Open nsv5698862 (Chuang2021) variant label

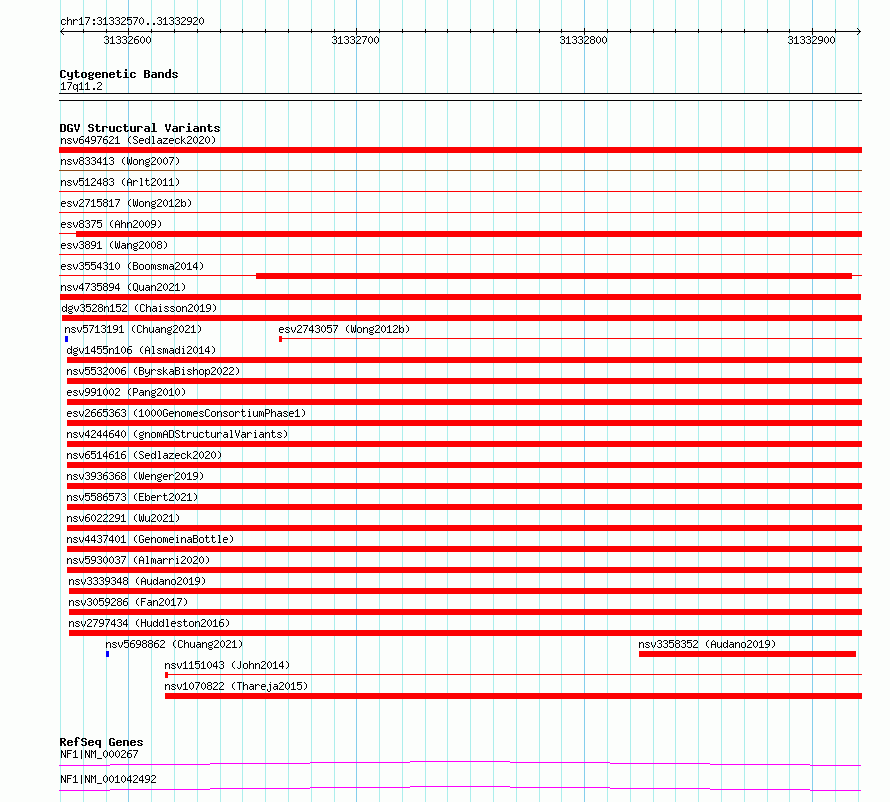click(174, 644)
